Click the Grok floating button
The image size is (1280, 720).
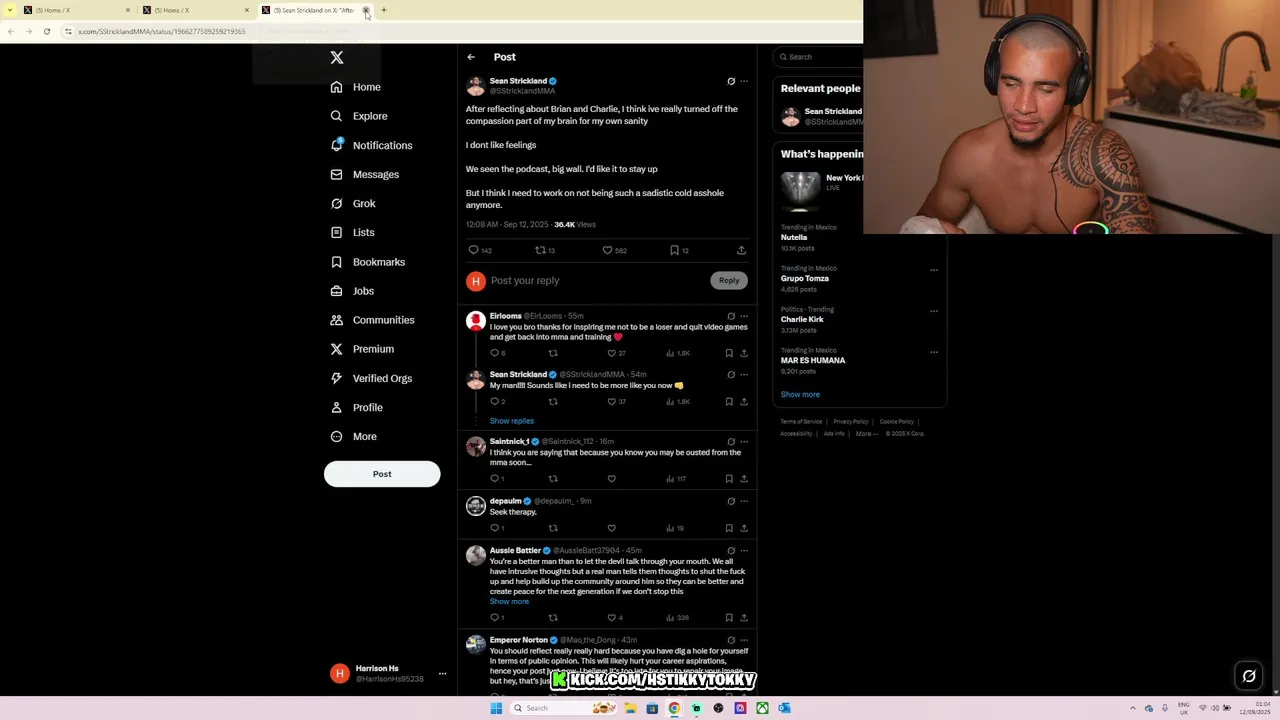tap(1249, 676)
